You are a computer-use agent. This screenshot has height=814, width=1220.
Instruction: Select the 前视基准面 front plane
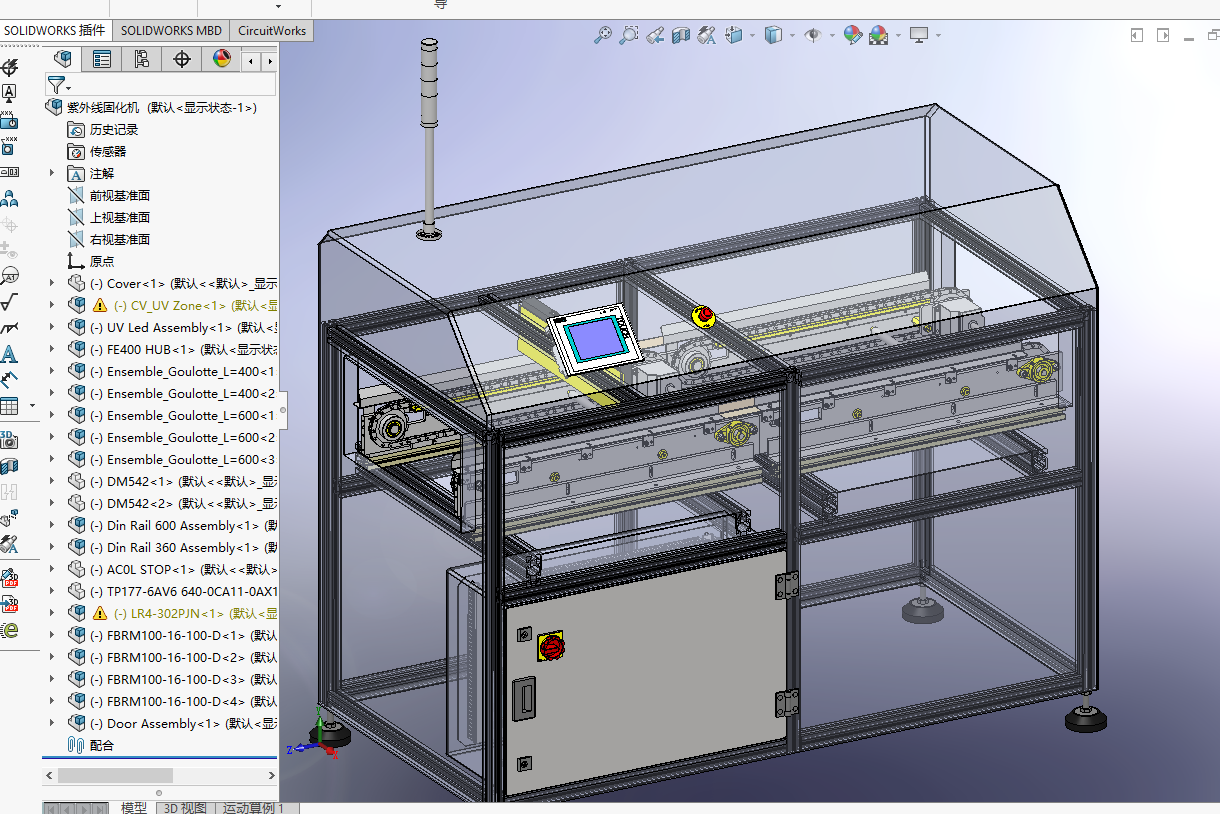pyautogui.click(x=109, y=195)
